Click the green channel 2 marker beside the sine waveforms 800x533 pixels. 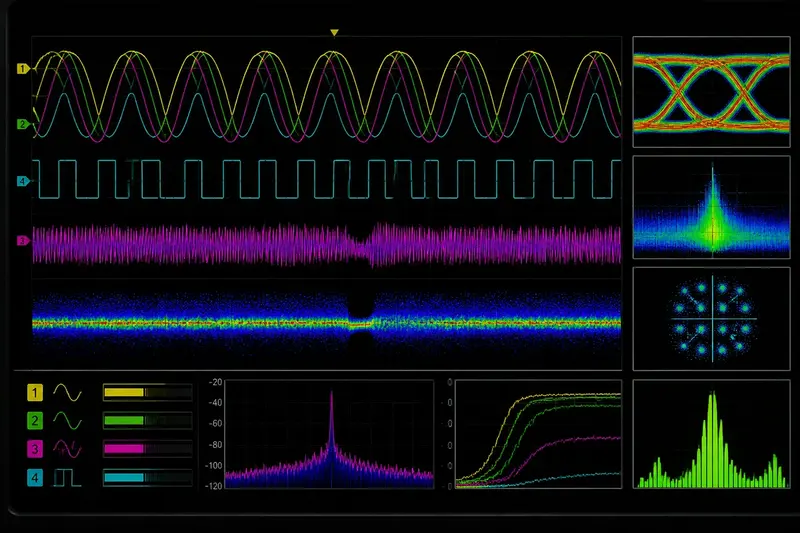22,124
